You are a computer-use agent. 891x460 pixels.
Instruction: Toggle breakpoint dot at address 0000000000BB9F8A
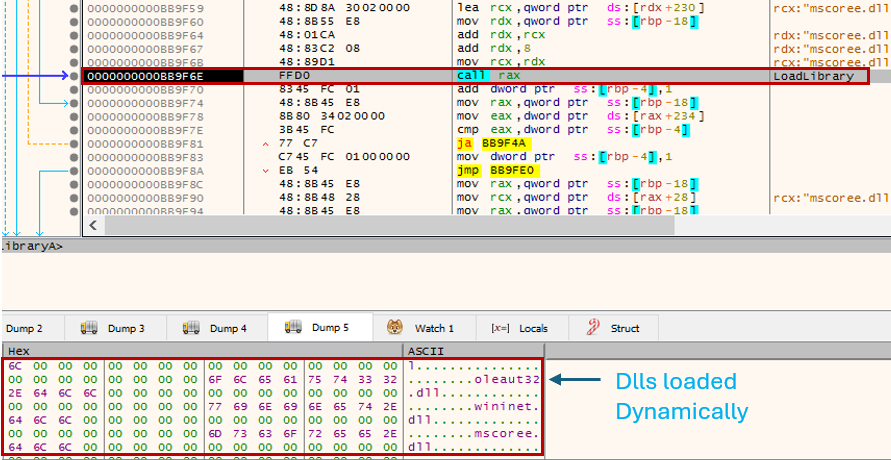(x=74, y=170)
